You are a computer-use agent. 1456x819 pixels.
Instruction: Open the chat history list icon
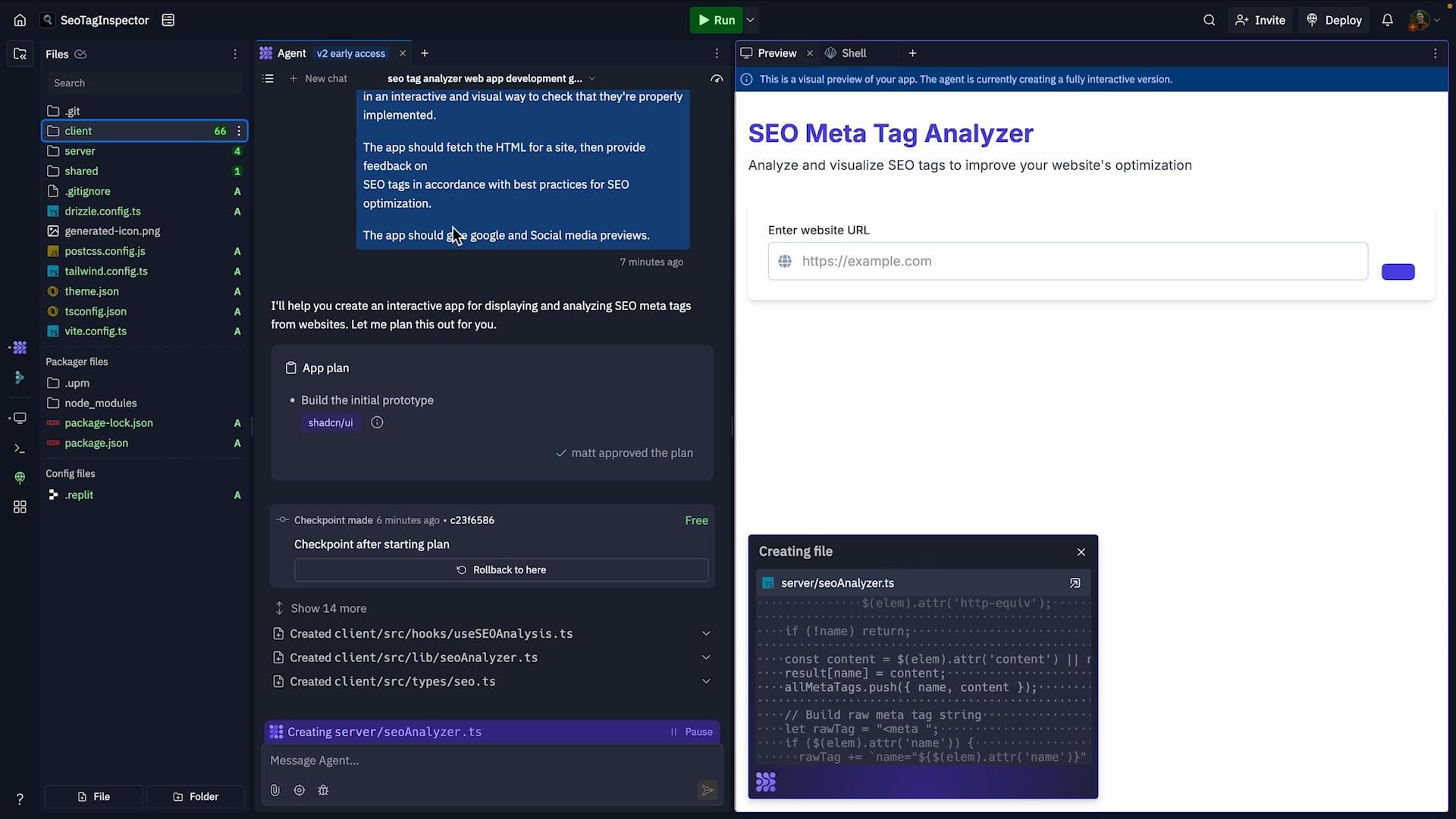pyautogui.click(x=268, y=79)
